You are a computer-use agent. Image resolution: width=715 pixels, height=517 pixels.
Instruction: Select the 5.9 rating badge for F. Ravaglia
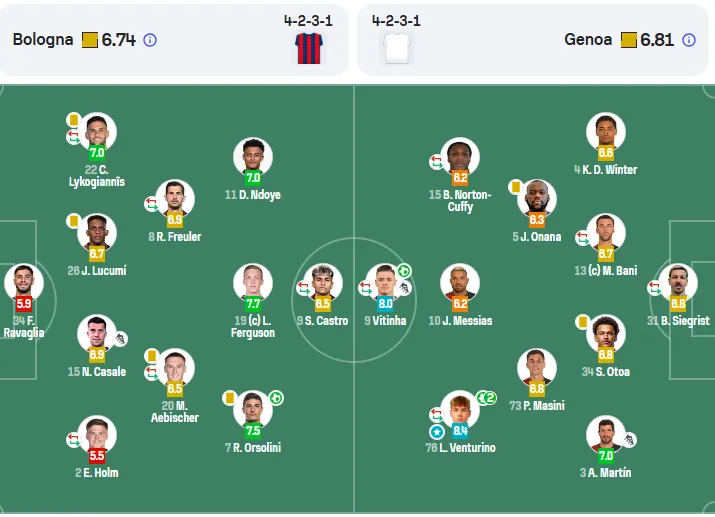pos(24,304)
